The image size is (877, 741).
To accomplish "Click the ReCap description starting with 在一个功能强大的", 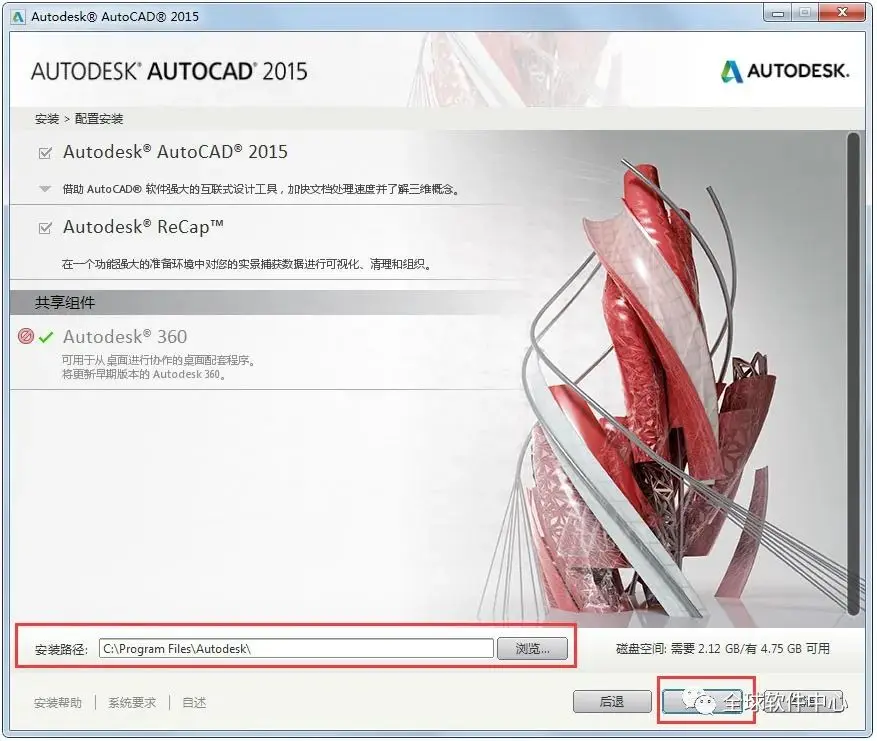I will click(247, 264).
